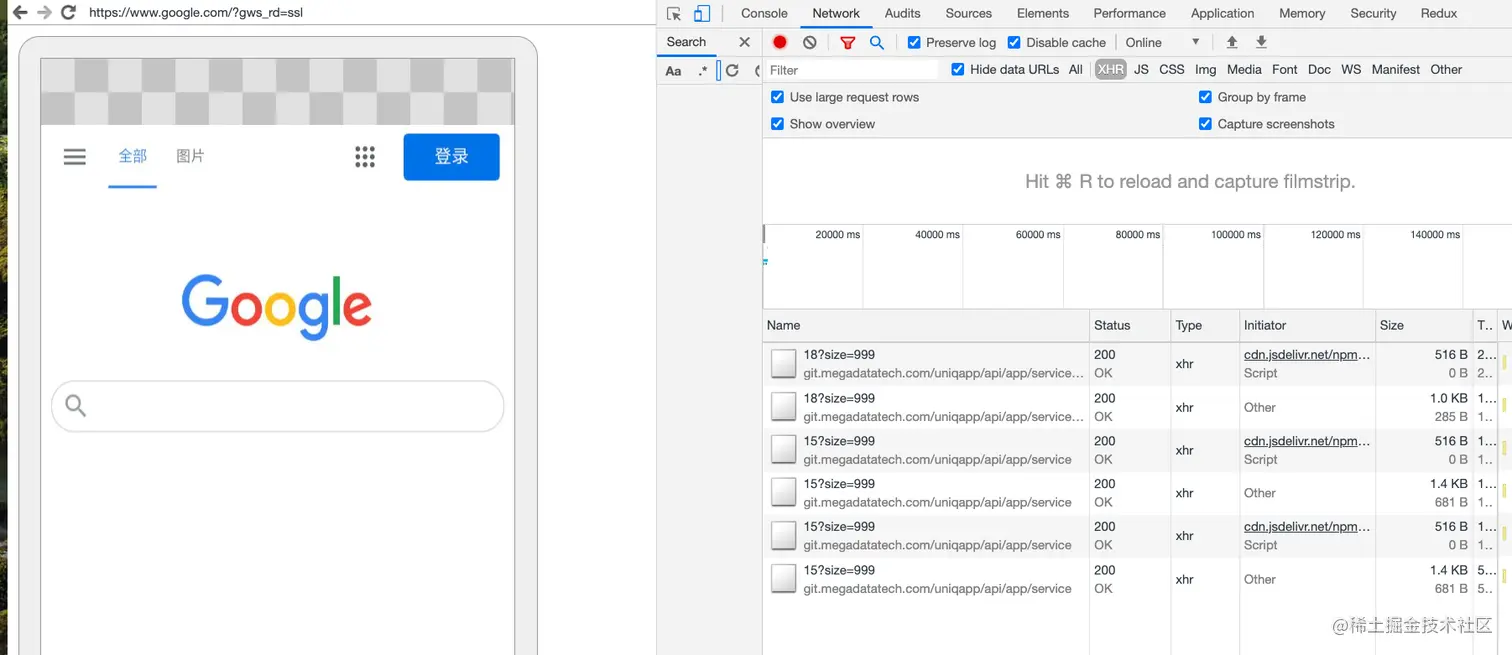
Task: Open the Online throttling dropdown
Action: (x=1162, y=42)
